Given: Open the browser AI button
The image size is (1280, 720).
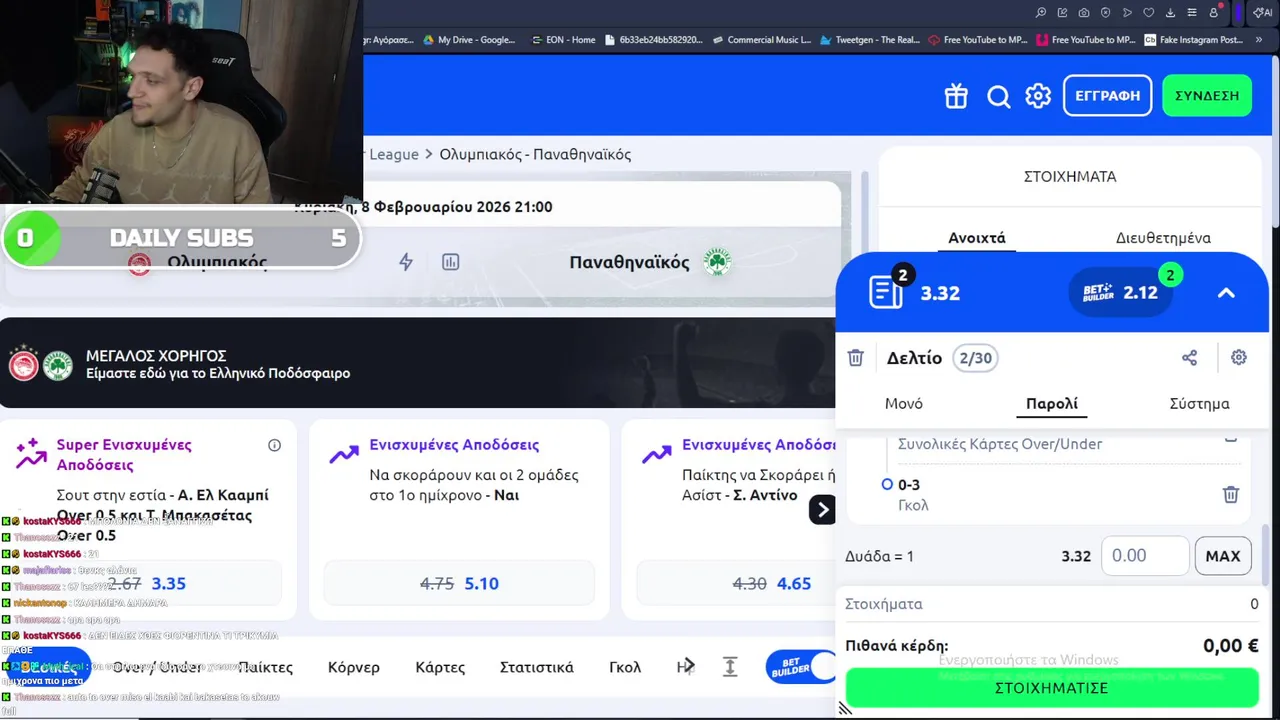Looking at the screenshot, I should tap(1262, 13).
